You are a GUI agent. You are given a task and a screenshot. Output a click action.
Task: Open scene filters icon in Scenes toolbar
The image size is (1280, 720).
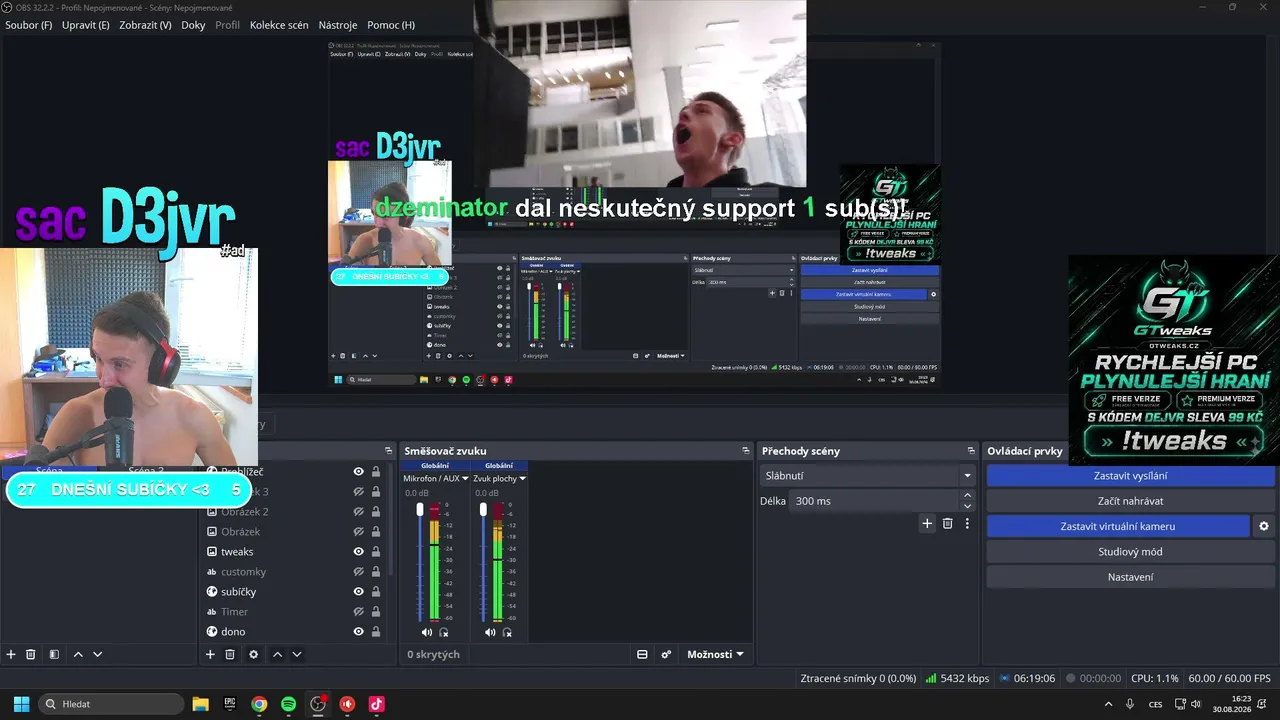[54, 654]
